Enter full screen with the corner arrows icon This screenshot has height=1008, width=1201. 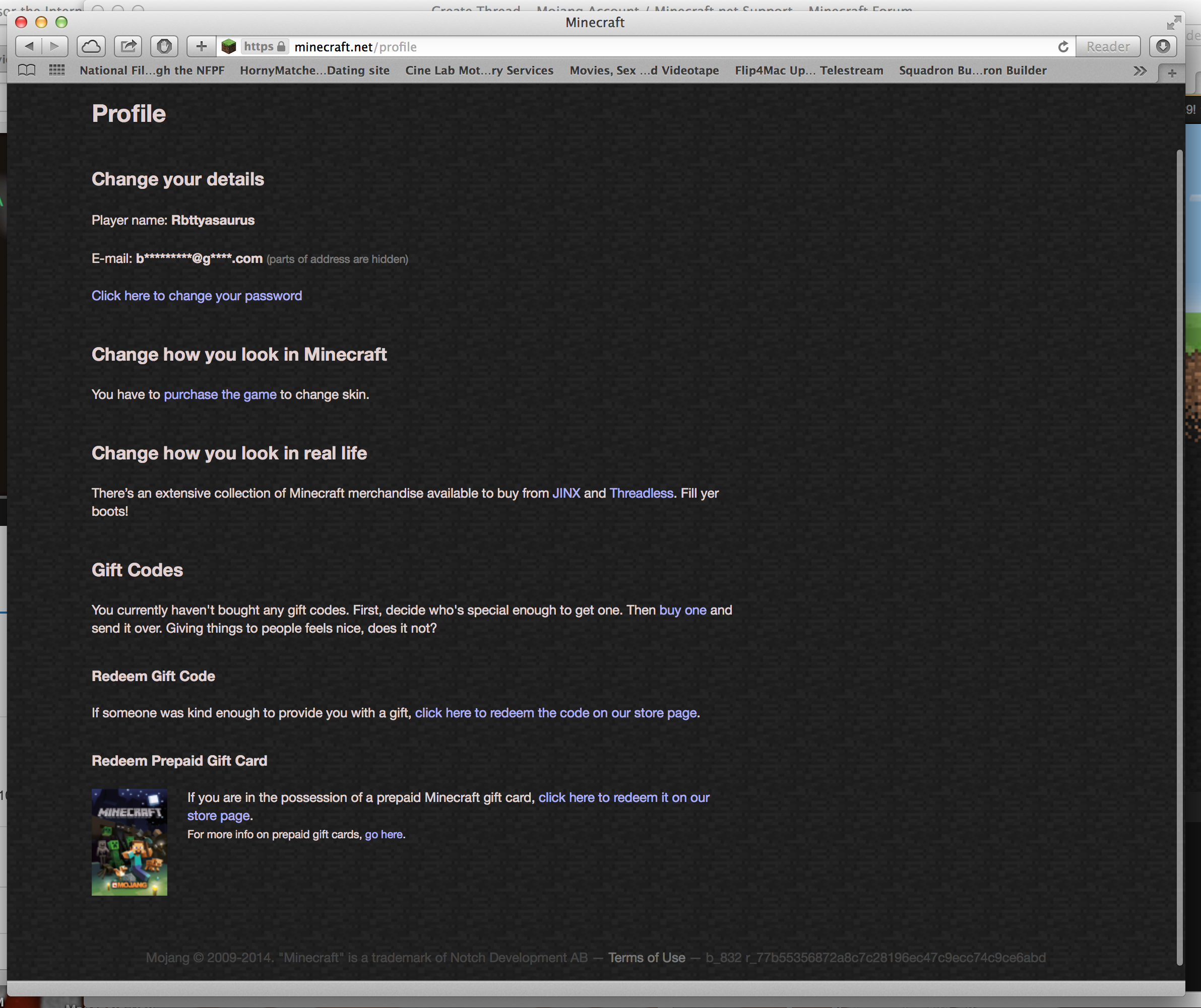(1174, 22)
